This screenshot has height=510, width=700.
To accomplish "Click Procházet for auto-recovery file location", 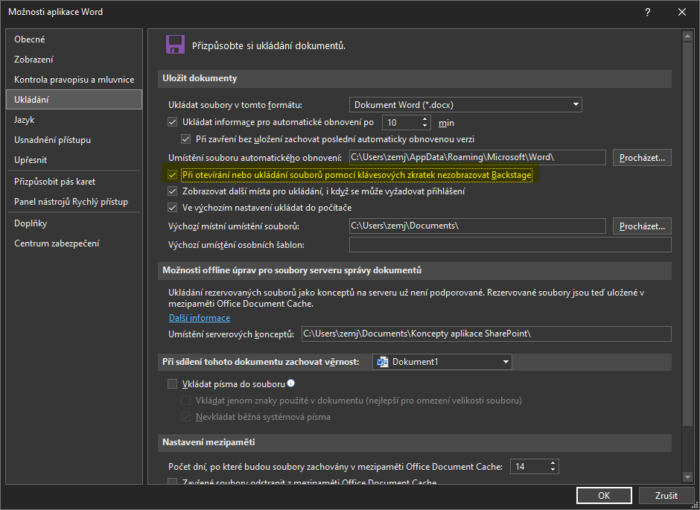I will click(x=642, y=157).
